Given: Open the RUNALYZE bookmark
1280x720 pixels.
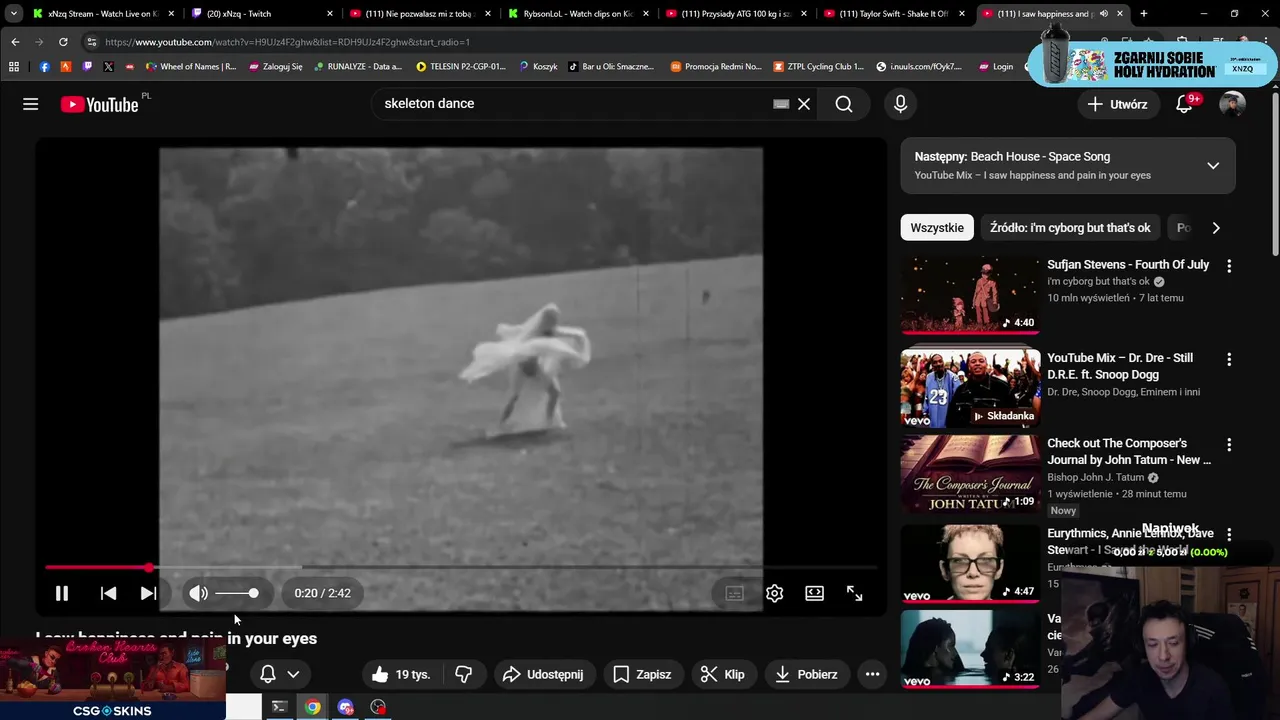Looking at the screenshot, I should (x=357, y=67).
